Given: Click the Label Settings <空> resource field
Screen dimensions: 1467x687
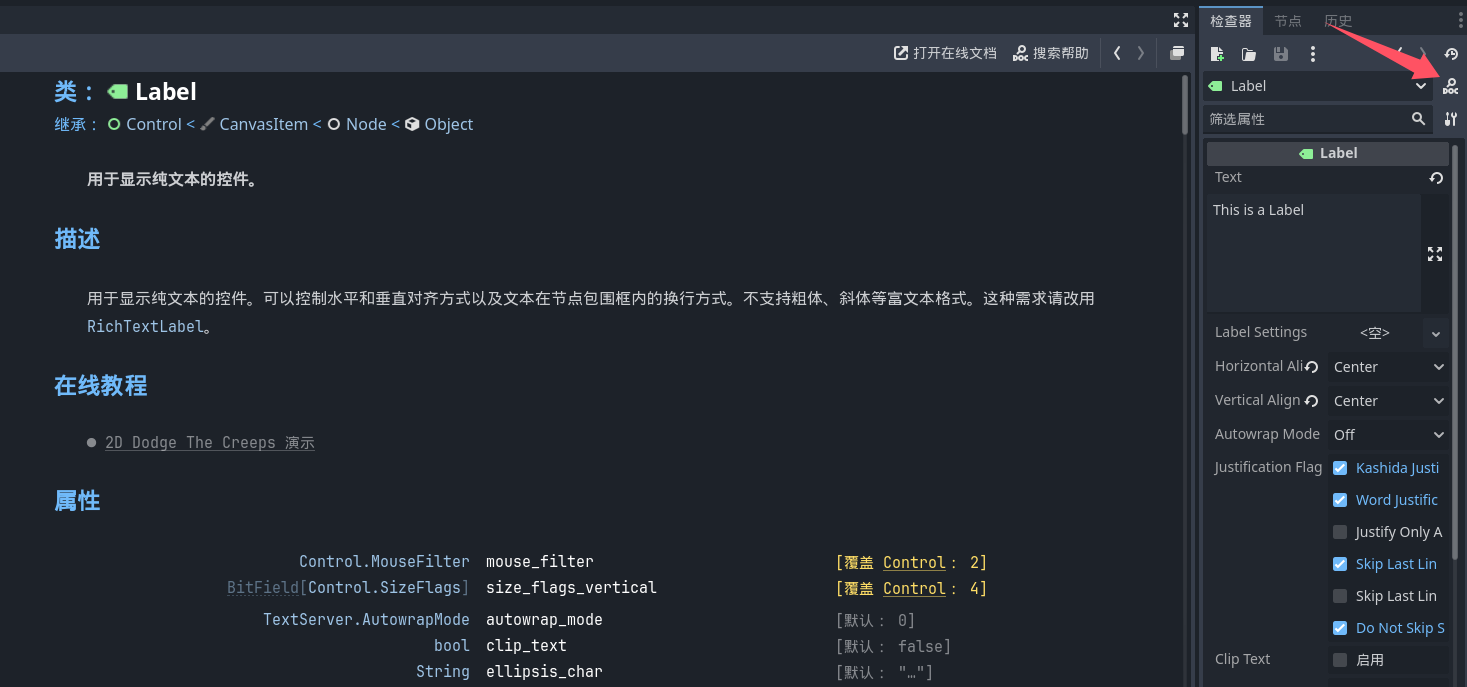Looking at the screenshot, I should pyautogui.click(x=1374, y=333).
